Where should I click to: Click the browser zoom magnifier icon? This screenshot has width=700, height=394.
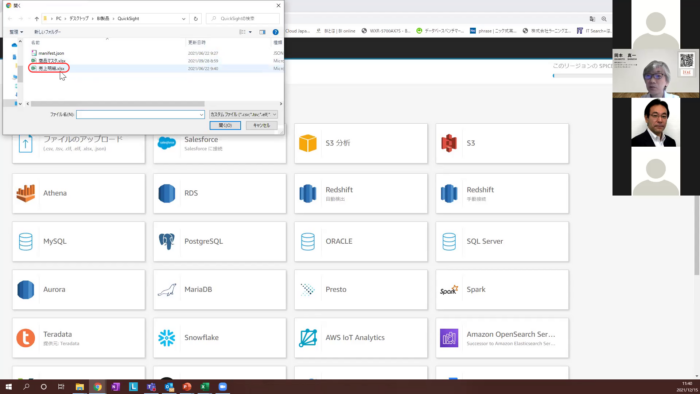604,19
